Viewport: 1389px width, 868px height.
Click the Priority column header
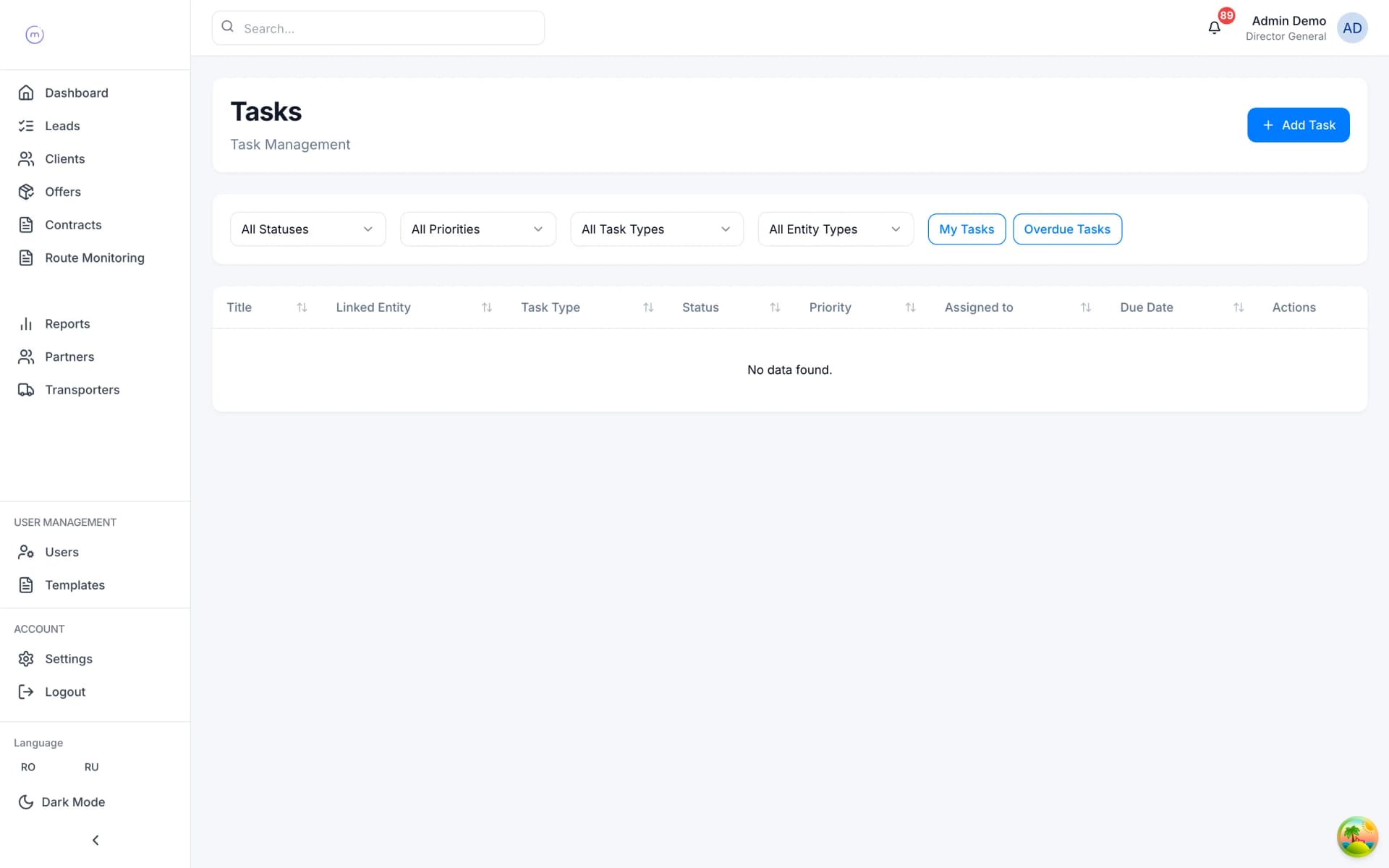coord(830,307)
